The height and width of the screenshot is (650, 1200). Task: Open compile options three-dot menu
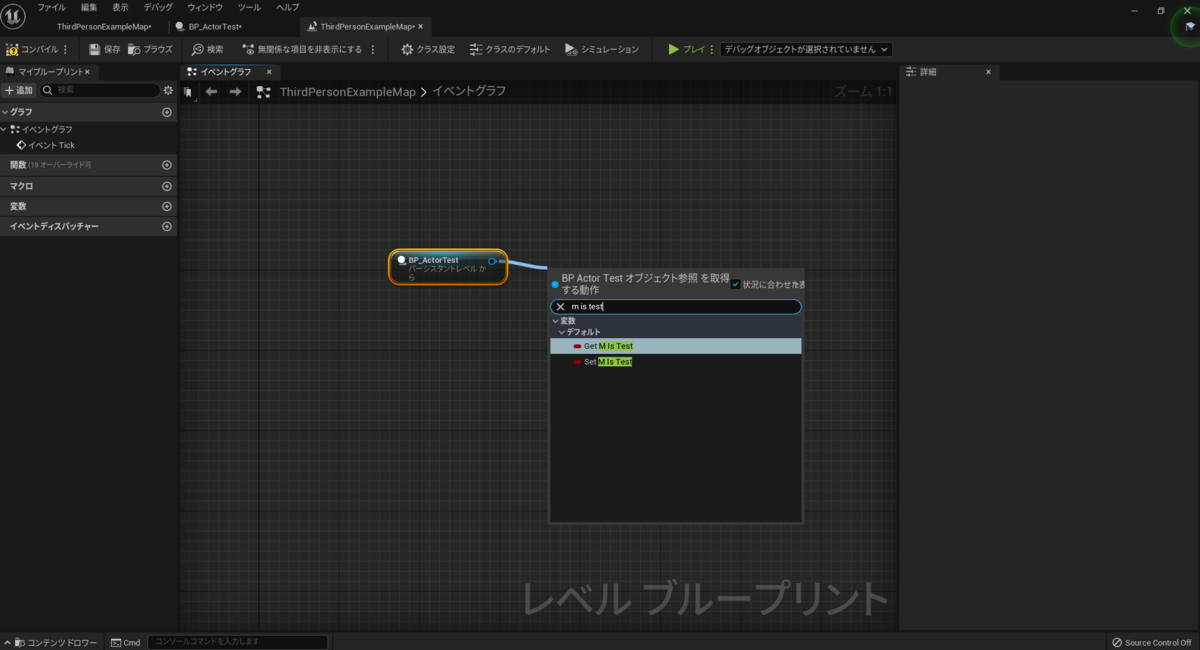pyautogui.click(x=66, y=49)
